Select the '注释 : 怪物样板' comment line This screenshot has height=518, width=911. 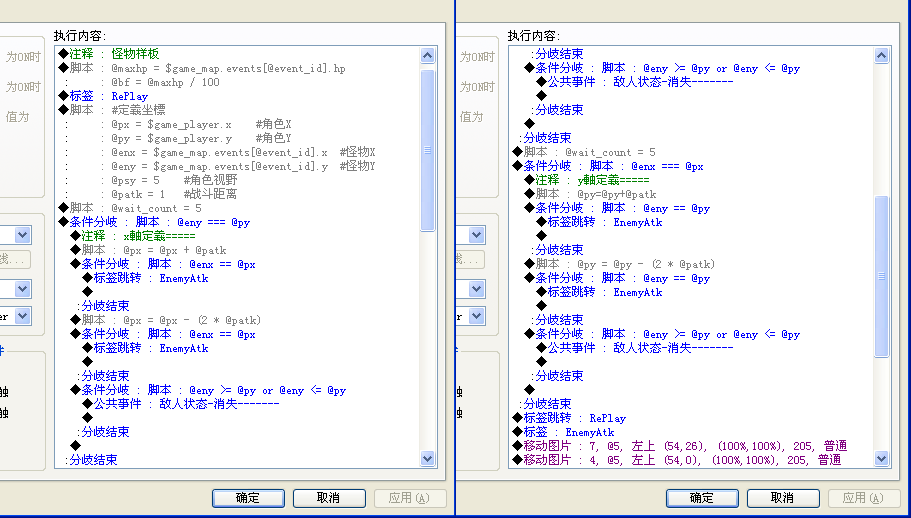[109, 55]
